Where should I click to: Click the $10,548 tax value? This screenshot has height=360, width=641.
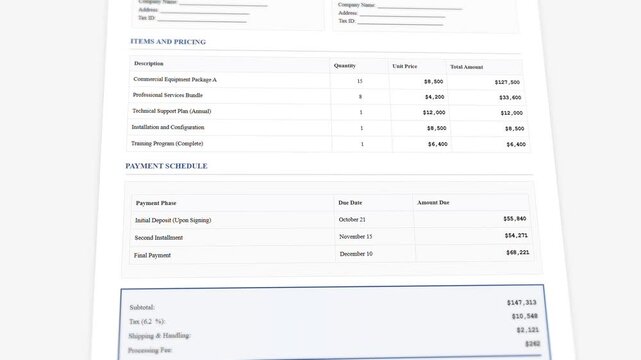pyautogui.click(x=525, y=317)
